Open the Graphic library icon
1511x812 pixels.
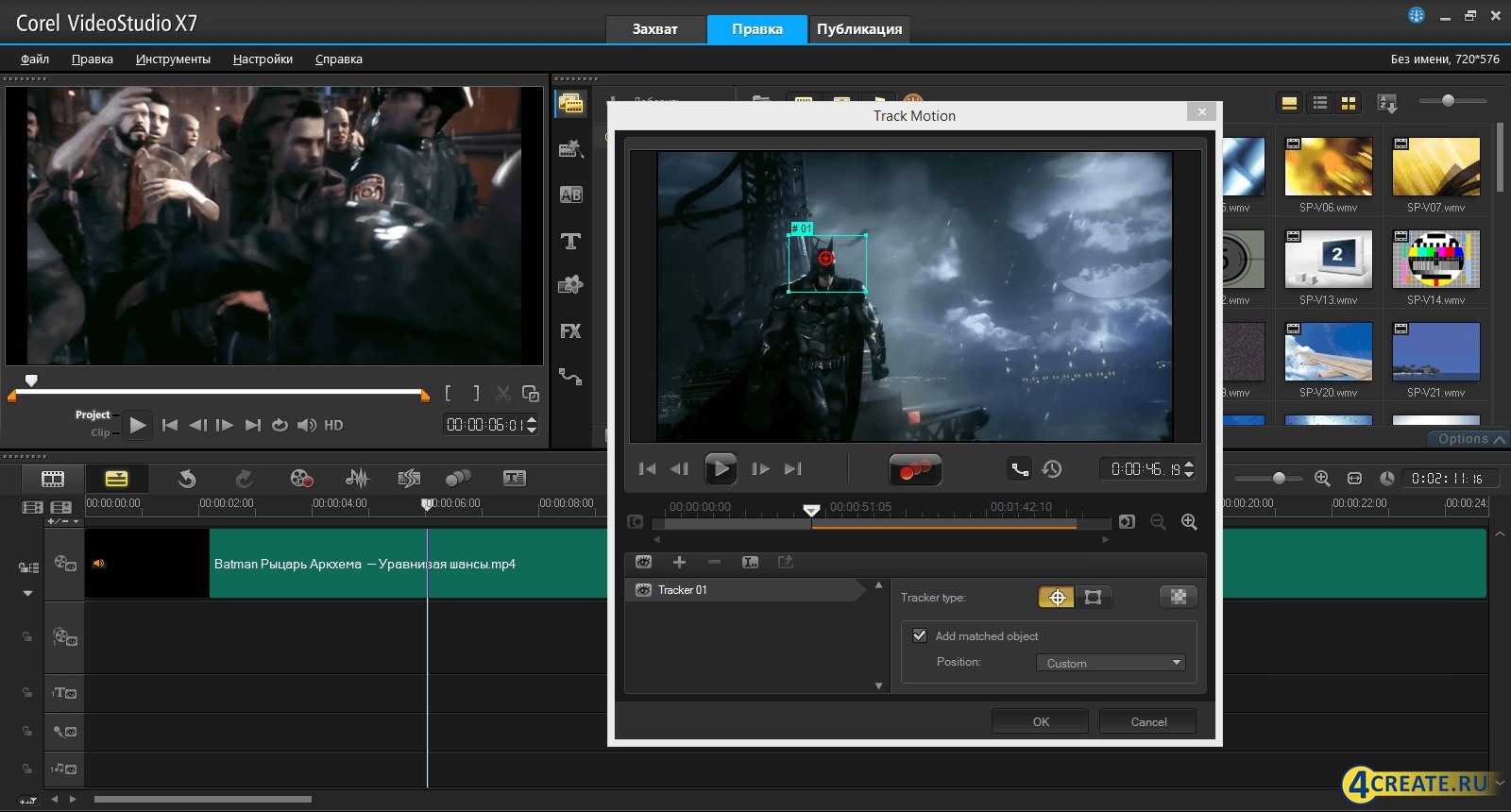[570, 285]
